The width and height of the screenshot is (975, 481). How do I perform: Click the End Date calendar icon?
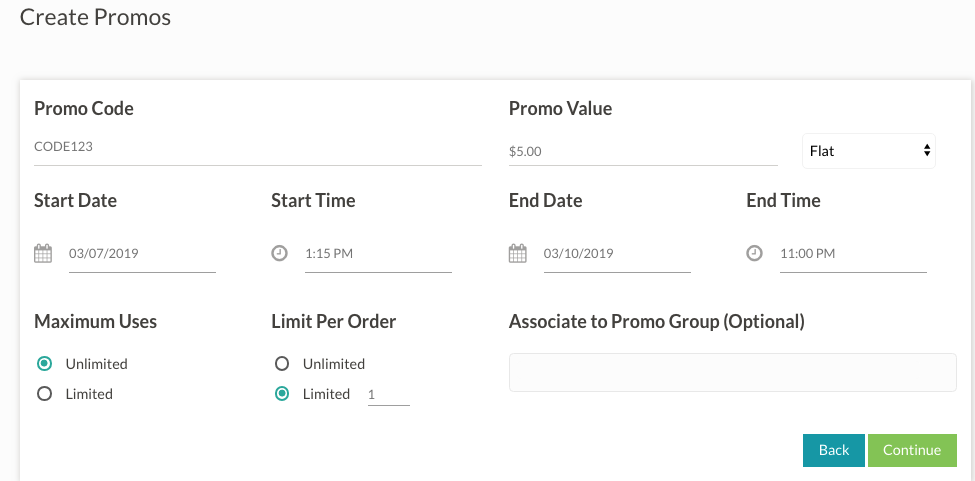tap(517, 253)
